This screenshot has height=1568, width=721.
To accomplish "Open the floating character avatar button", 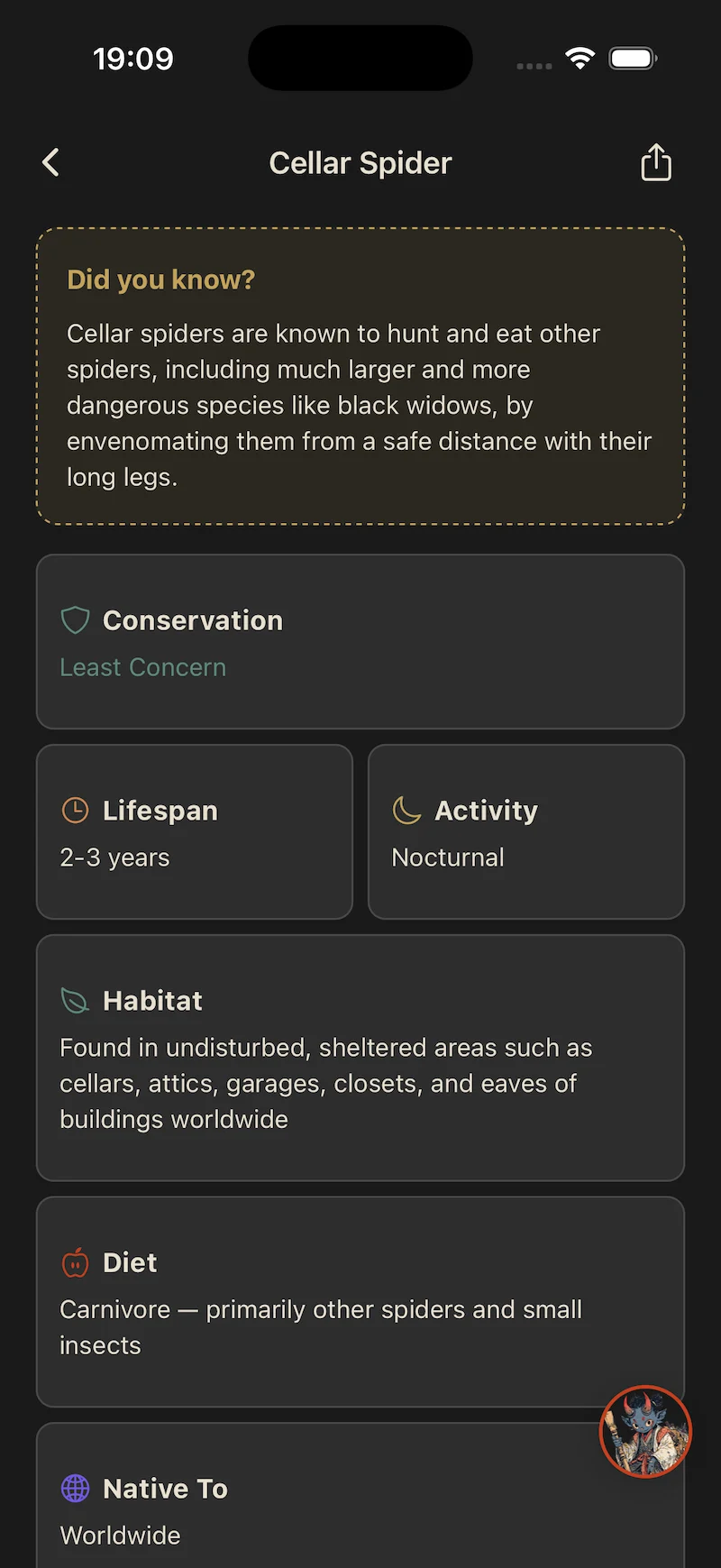I will point(645,1431).
